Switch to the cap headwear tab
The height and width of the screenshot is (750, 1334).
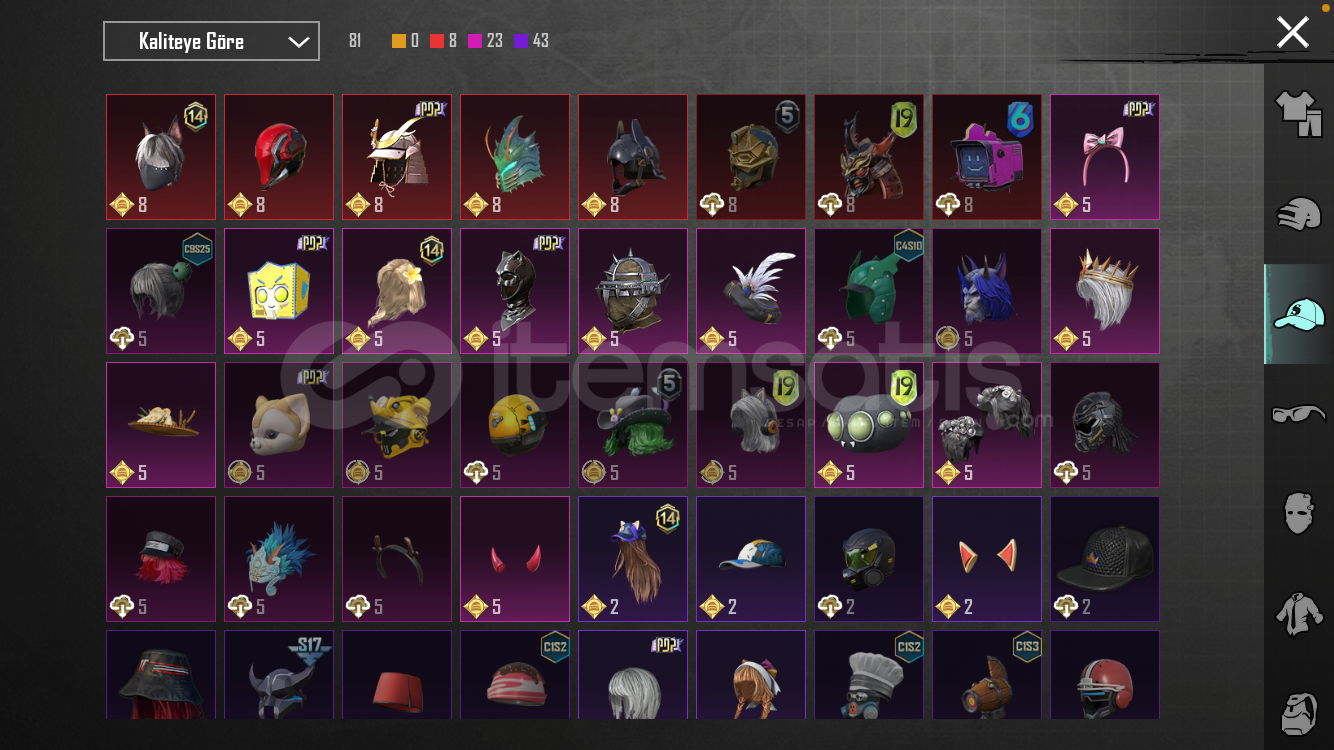pos(1298,314)
